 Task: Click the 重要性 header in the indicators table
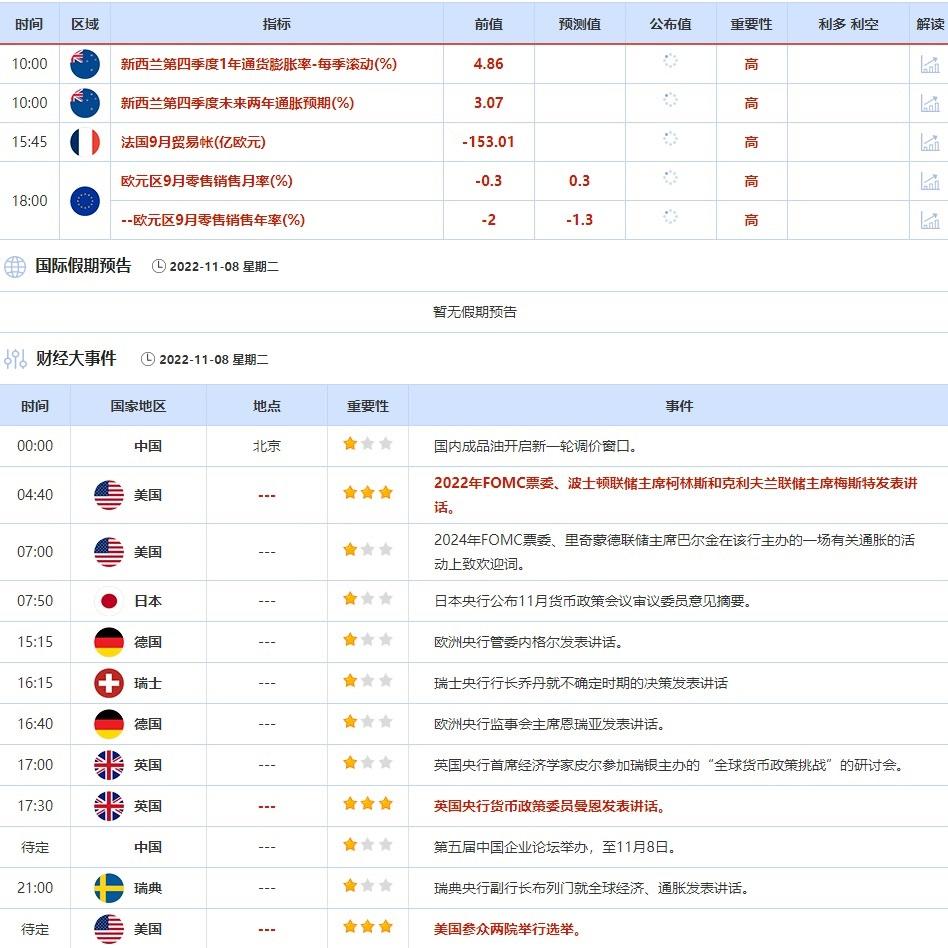(751, 24)
